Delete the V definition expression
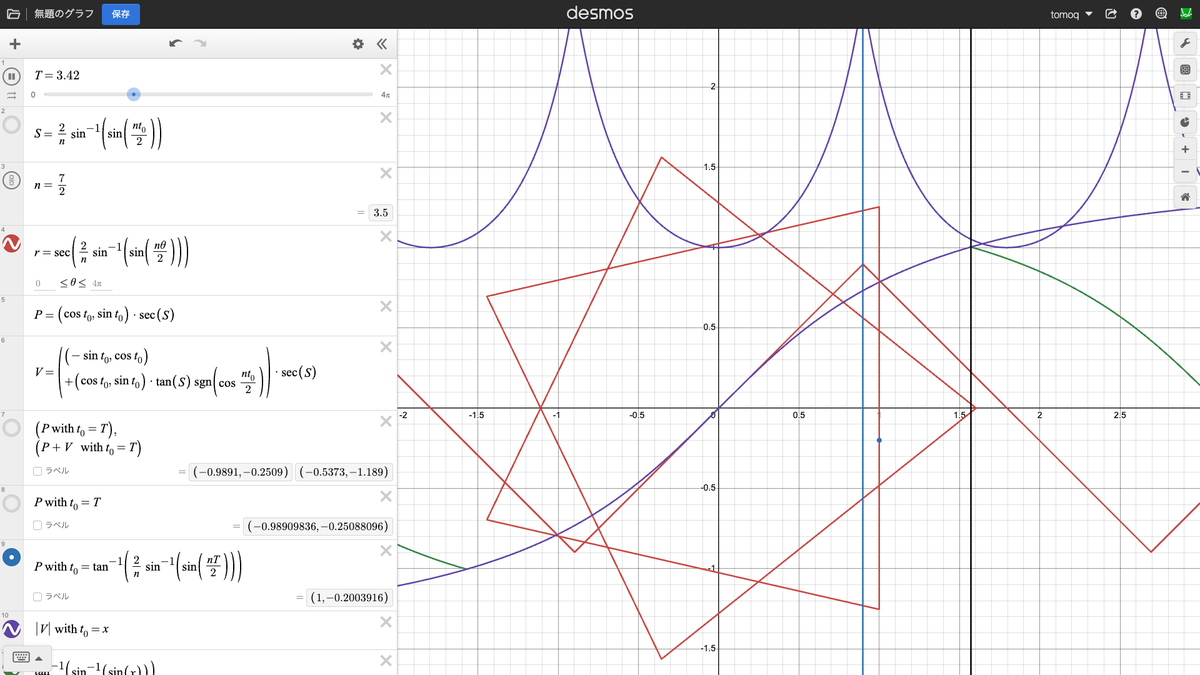The height and width of the screenshot is (675, 1200). (x=385, y=347)
